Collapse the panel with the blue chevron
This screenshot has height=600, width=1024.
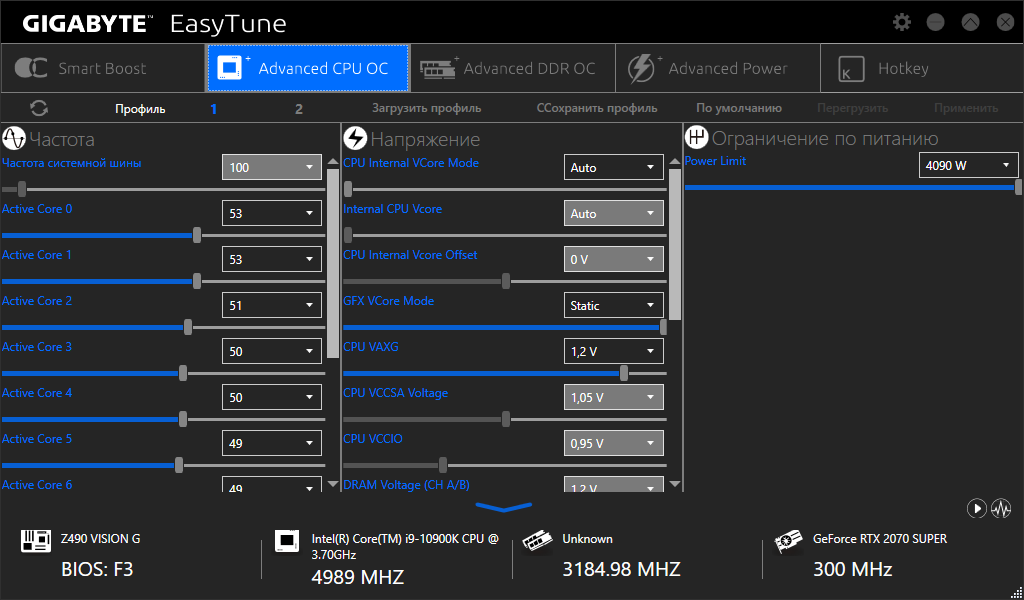click(504, 508)
